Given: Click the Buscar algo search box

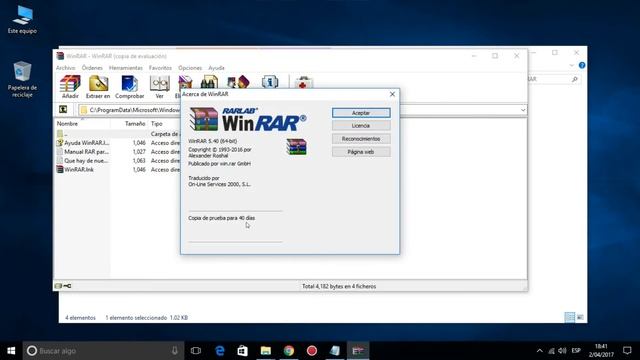Looking at the screenshot, I should click(103, 351).
